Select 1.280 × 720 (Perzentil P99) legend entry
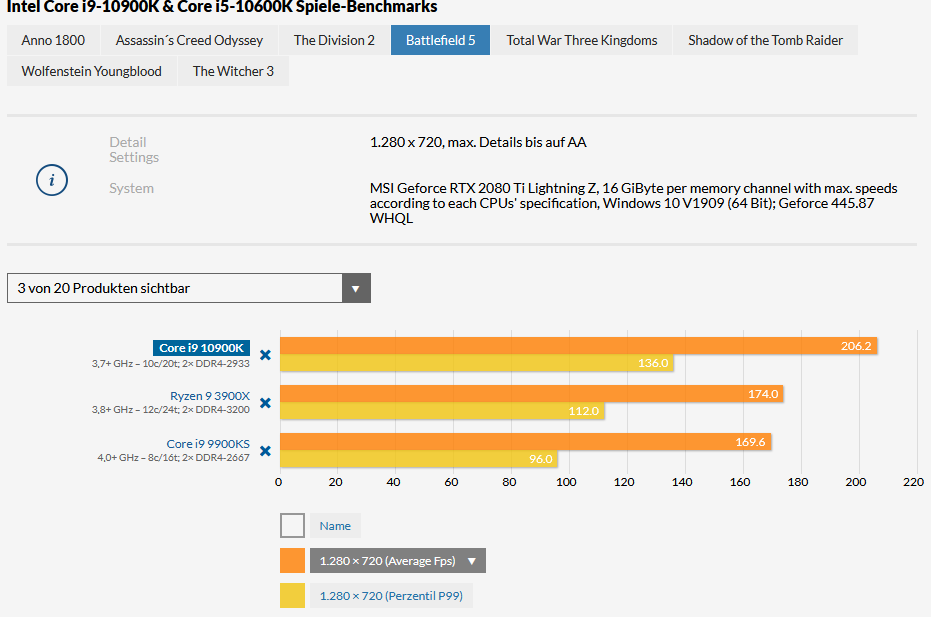This screenshot has height=617, width=931. (x=391, y=596)
